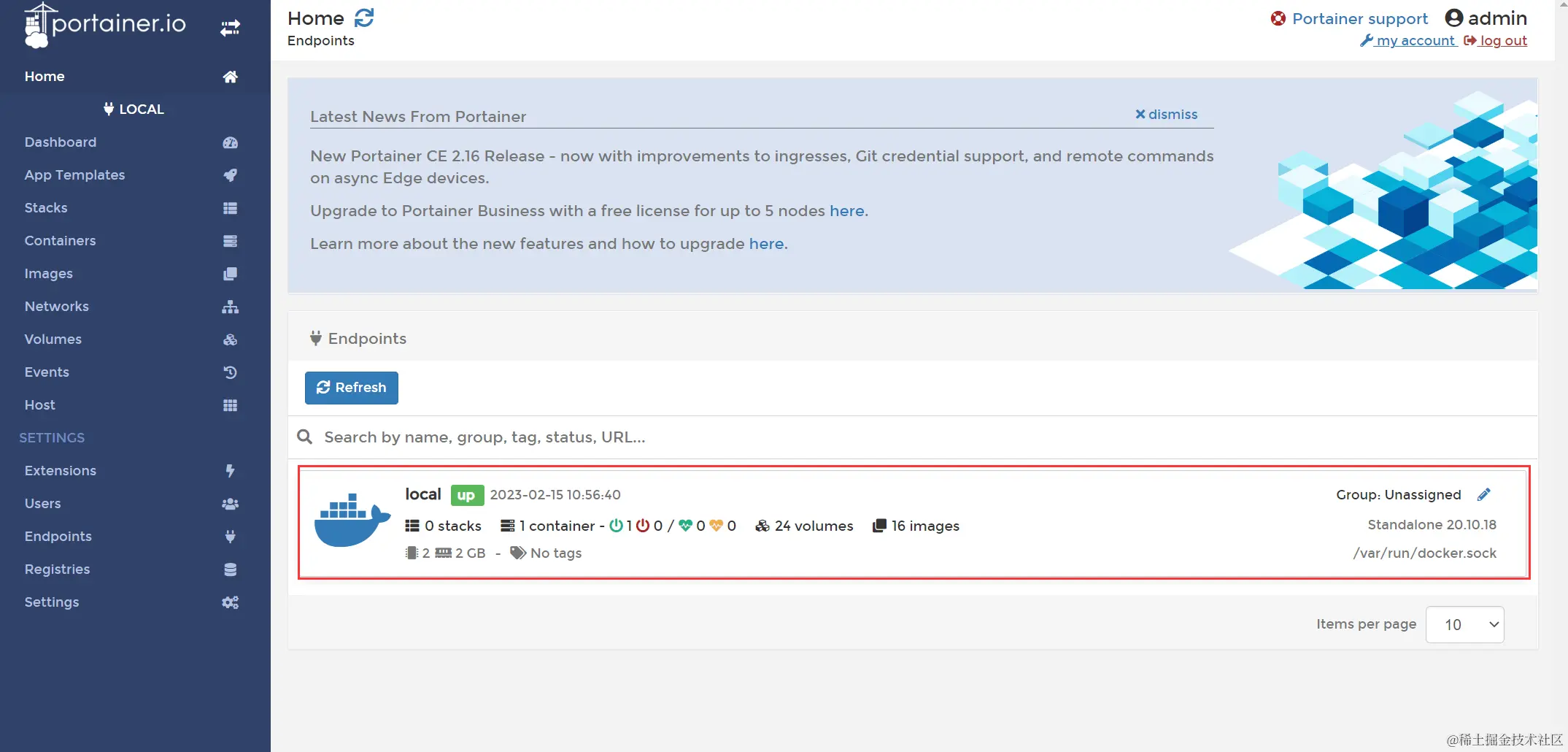1568x752 pixels.
Task: Open Extensions settings item
Action: click(60, 471)
